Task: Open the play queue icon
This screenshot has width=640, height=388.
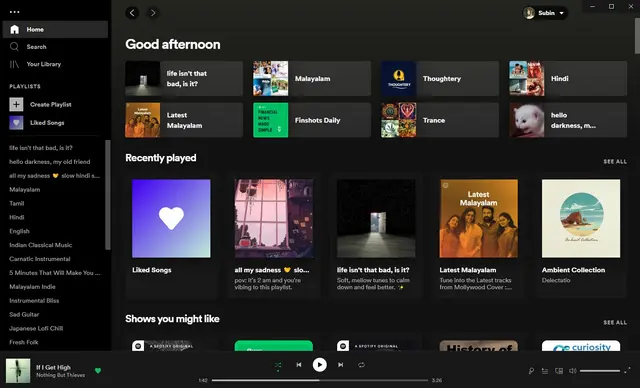Action: point(545,371)
